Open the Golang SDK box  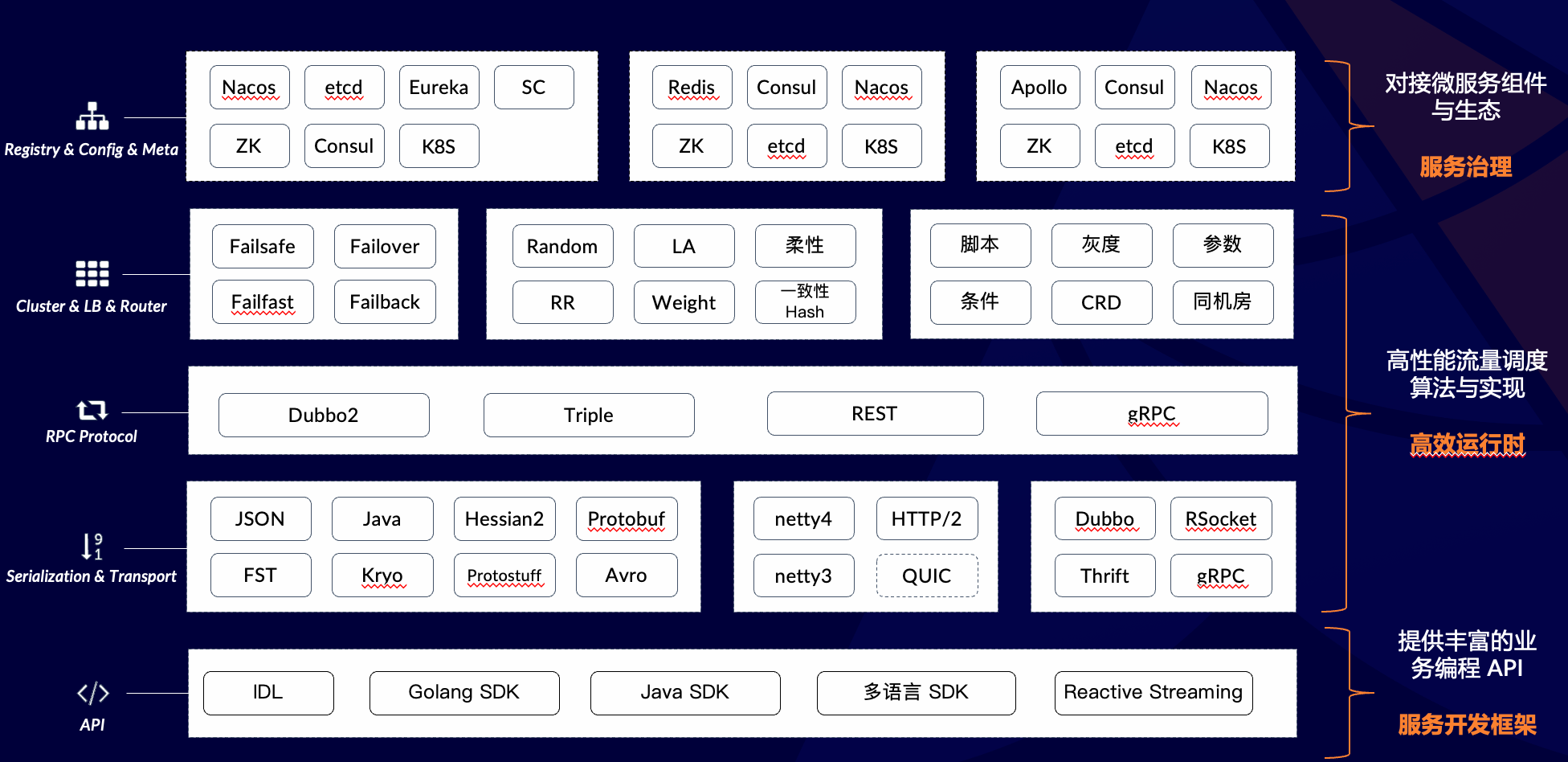coord(463,693)
